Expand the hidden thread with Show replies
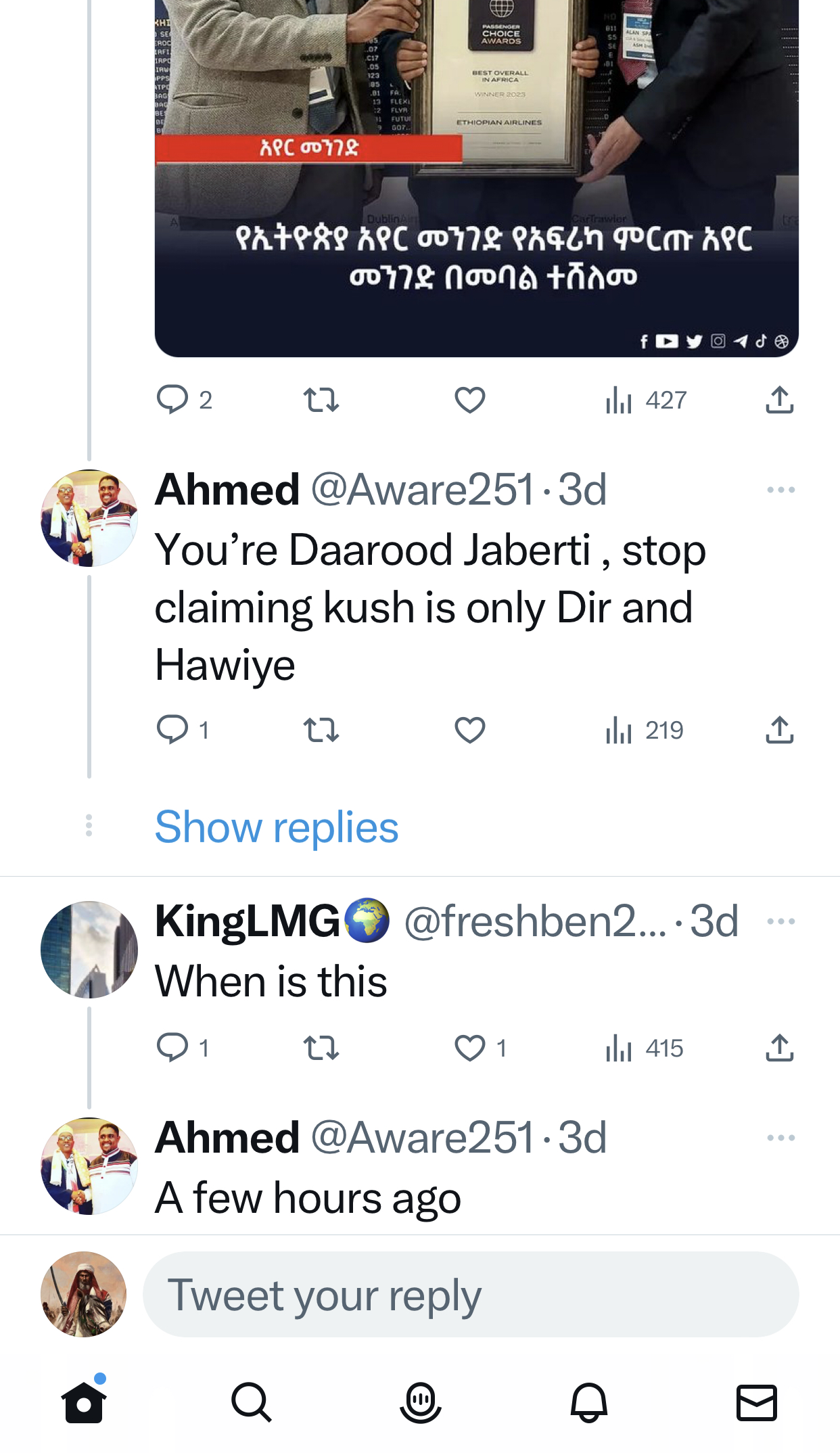This screenshot has width=840, height=1453. pos(277,827)
